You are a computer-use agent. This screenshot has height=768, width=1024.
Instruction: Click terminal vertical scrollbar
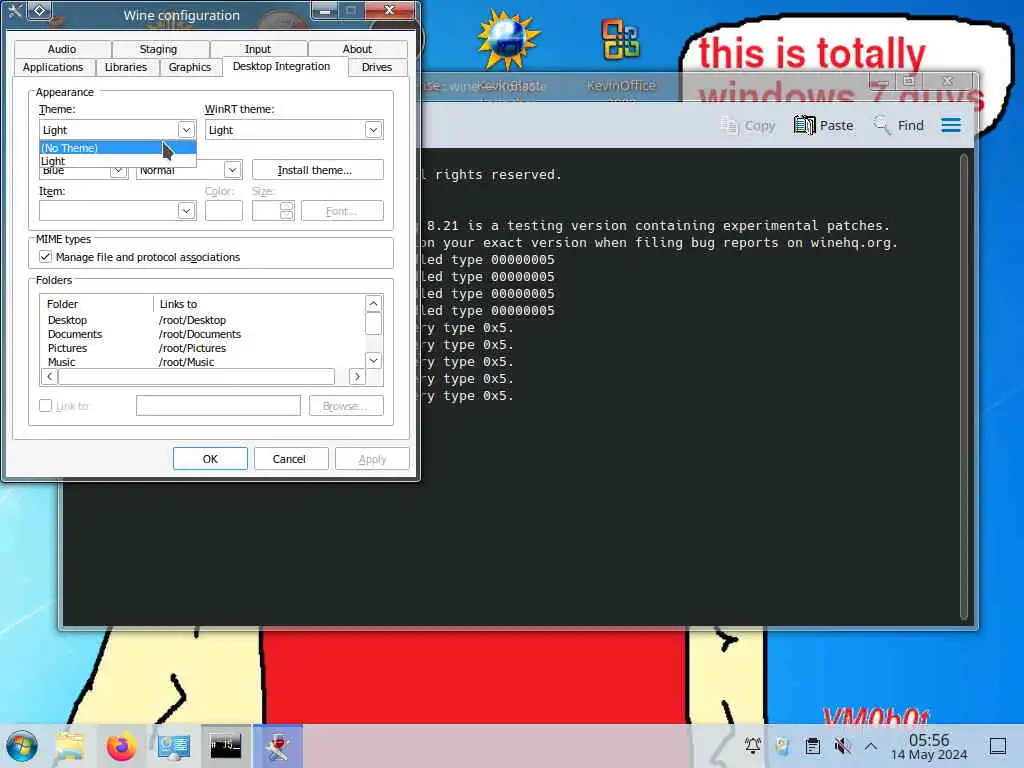965,387
